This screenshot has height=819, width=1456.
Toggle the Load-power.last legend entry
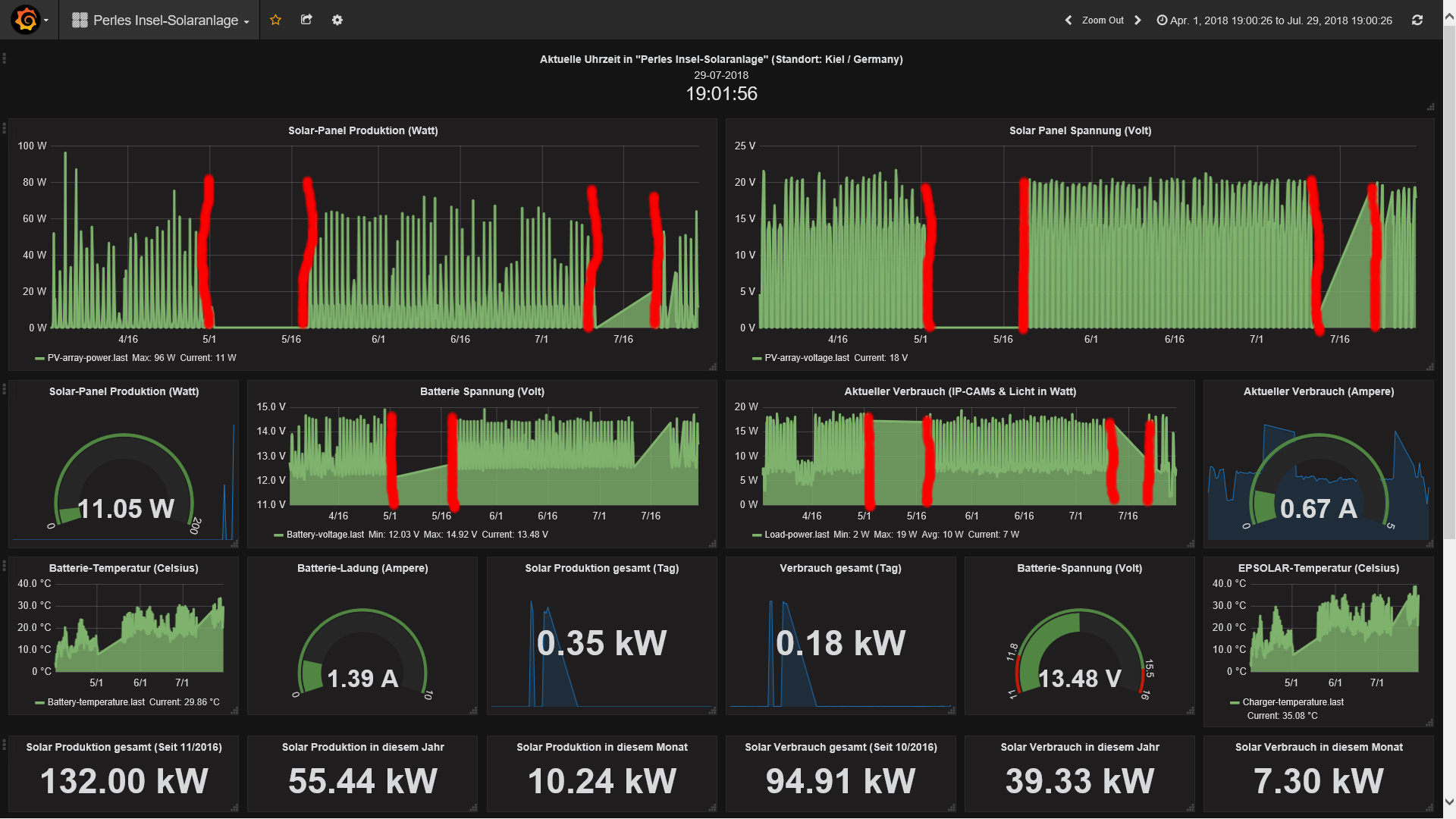(x=796, y=535)
